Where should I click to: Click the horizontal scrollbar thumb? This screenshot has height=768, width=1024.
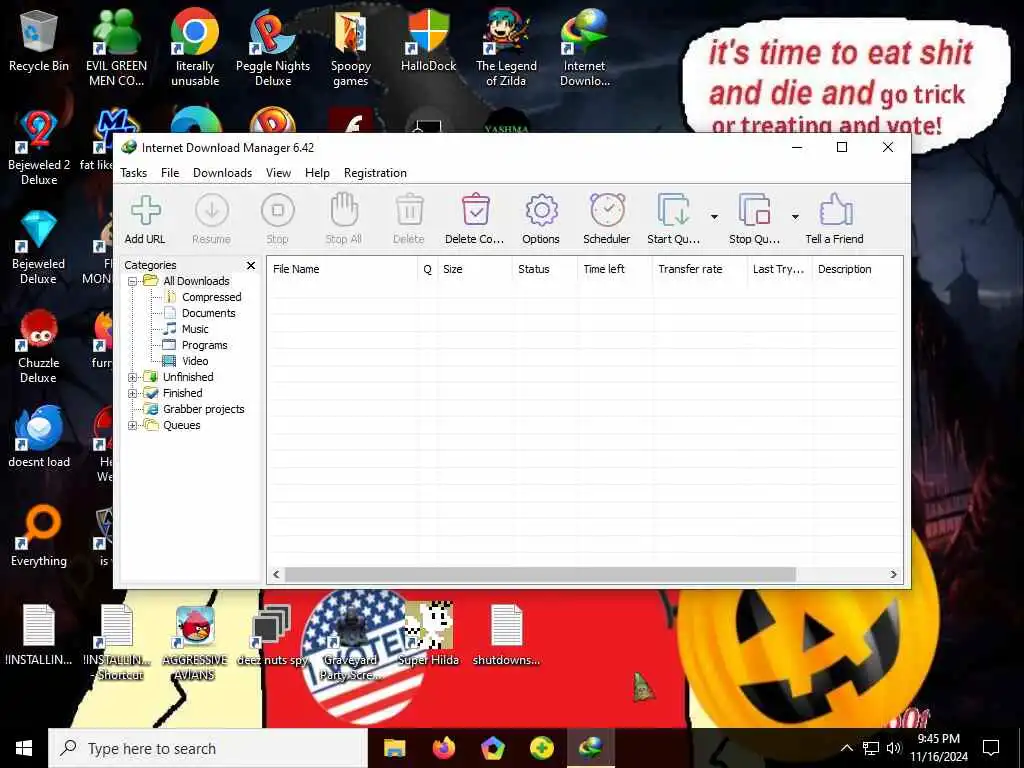pos(541,575)
